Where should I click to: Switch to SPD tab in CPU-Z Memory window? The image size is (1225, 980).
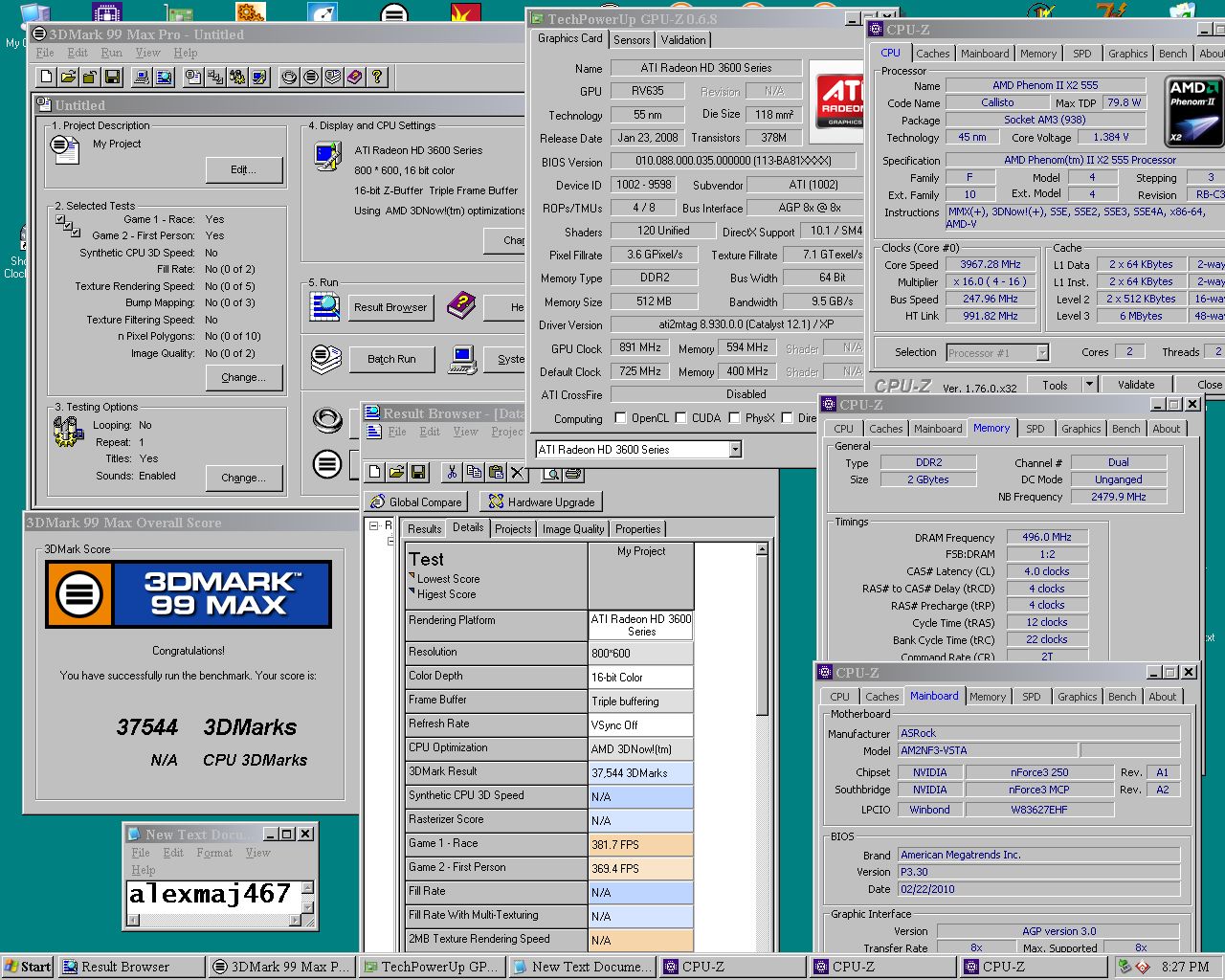click(x=1036, y=429)
